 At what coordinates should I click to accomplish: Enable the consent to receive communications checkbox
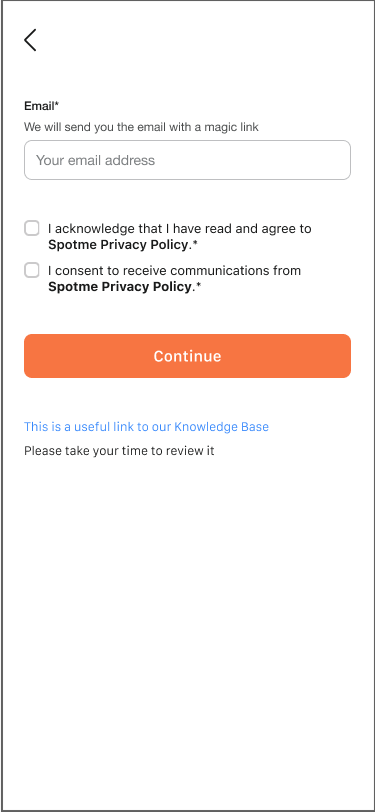32,270
